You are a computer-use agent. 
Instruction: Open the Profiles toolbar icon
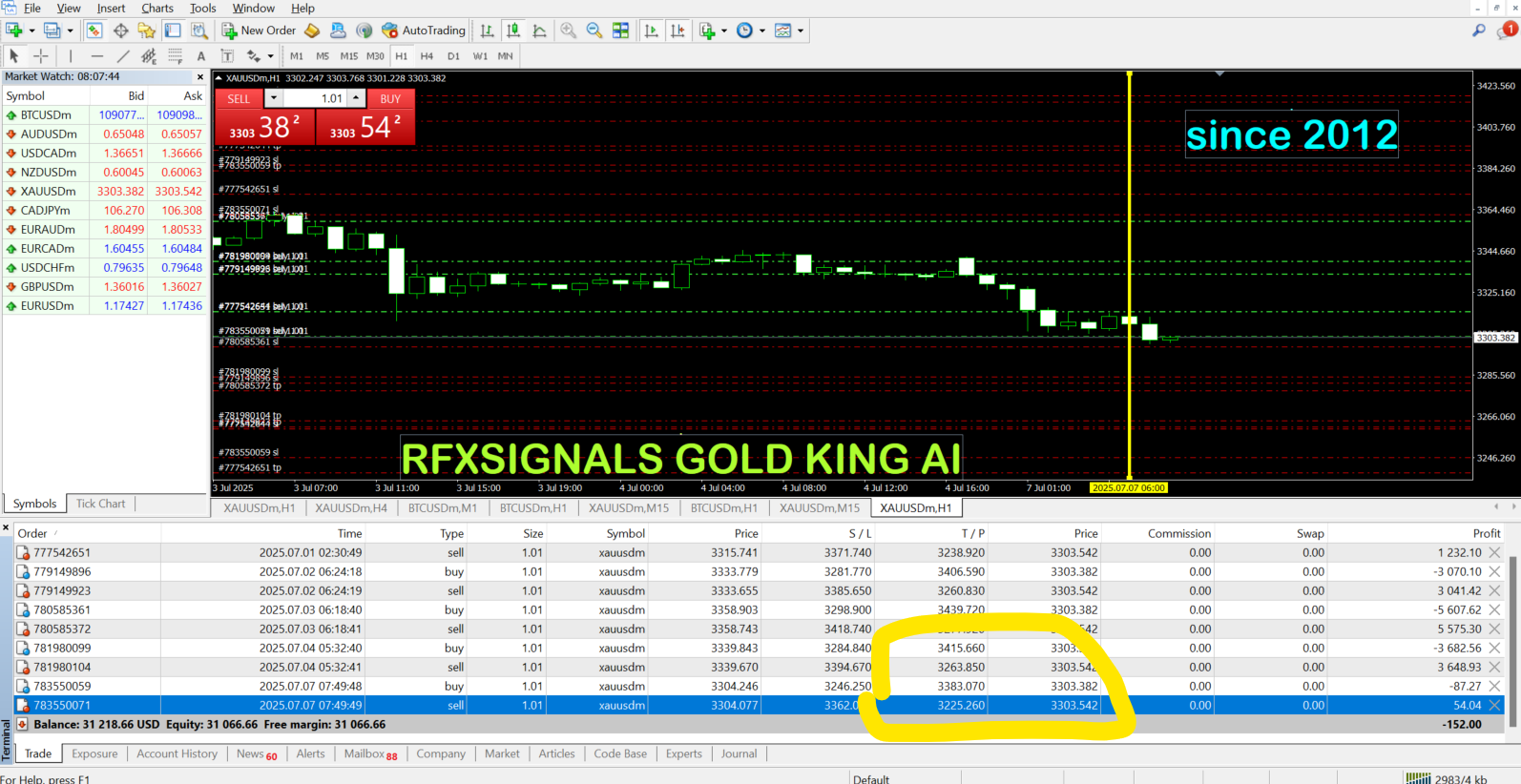point(52,31)
